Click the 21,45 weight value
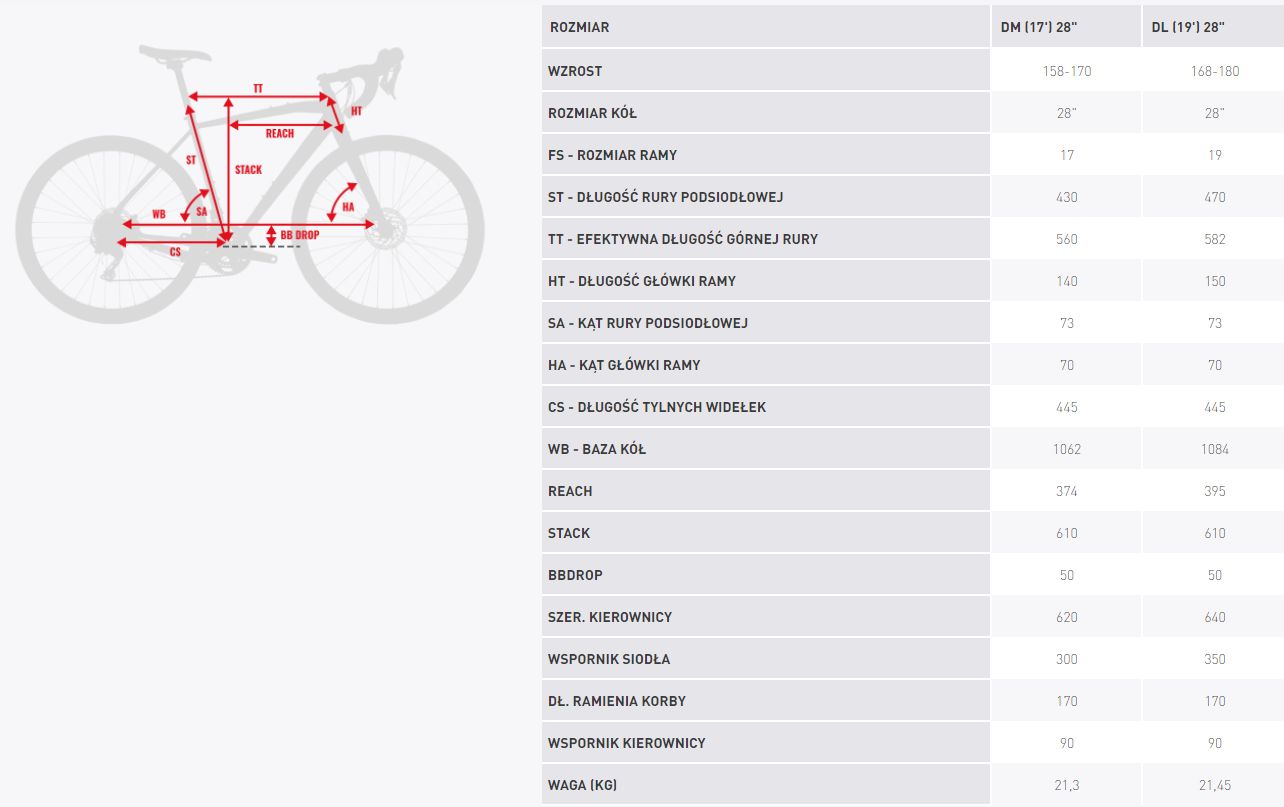The image size is (1284, 807). (1214, 785)
